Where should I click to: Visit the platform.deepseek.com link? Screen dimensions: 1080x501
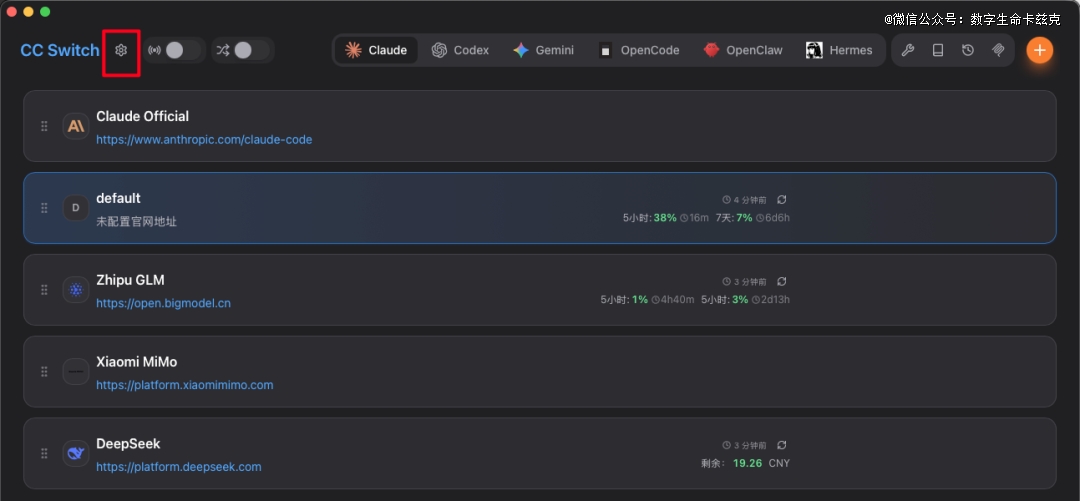coord(178,467)
